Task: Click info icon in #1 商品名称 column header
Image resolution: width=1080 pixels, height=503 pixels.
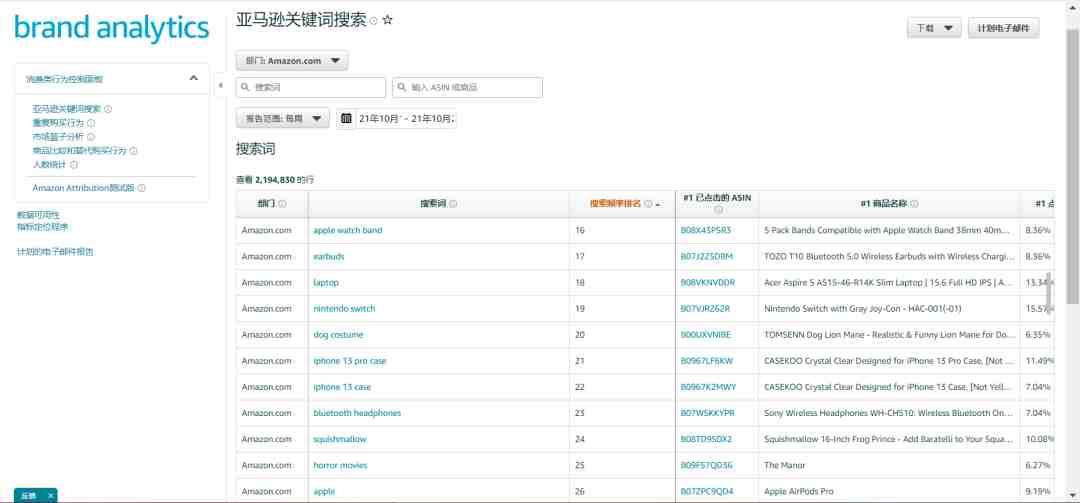Action: (914, 204)
